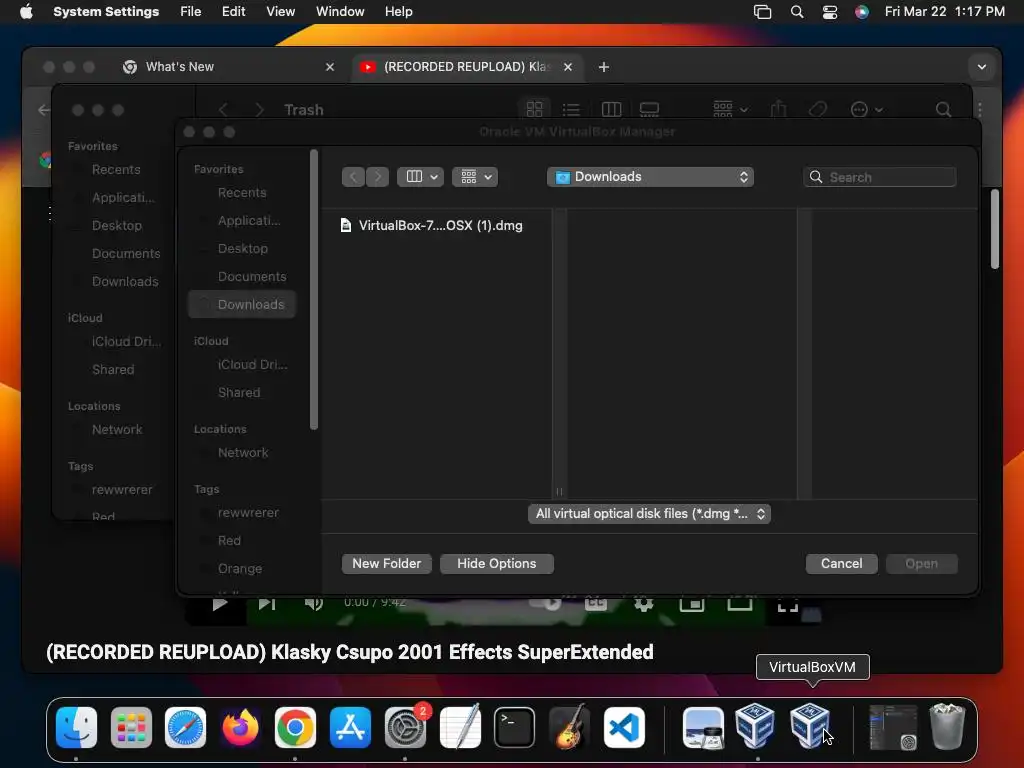This screenshot has width=1024, height=768.
Task: Go forward in the file dialog
Action: click(x=377, y=177)
